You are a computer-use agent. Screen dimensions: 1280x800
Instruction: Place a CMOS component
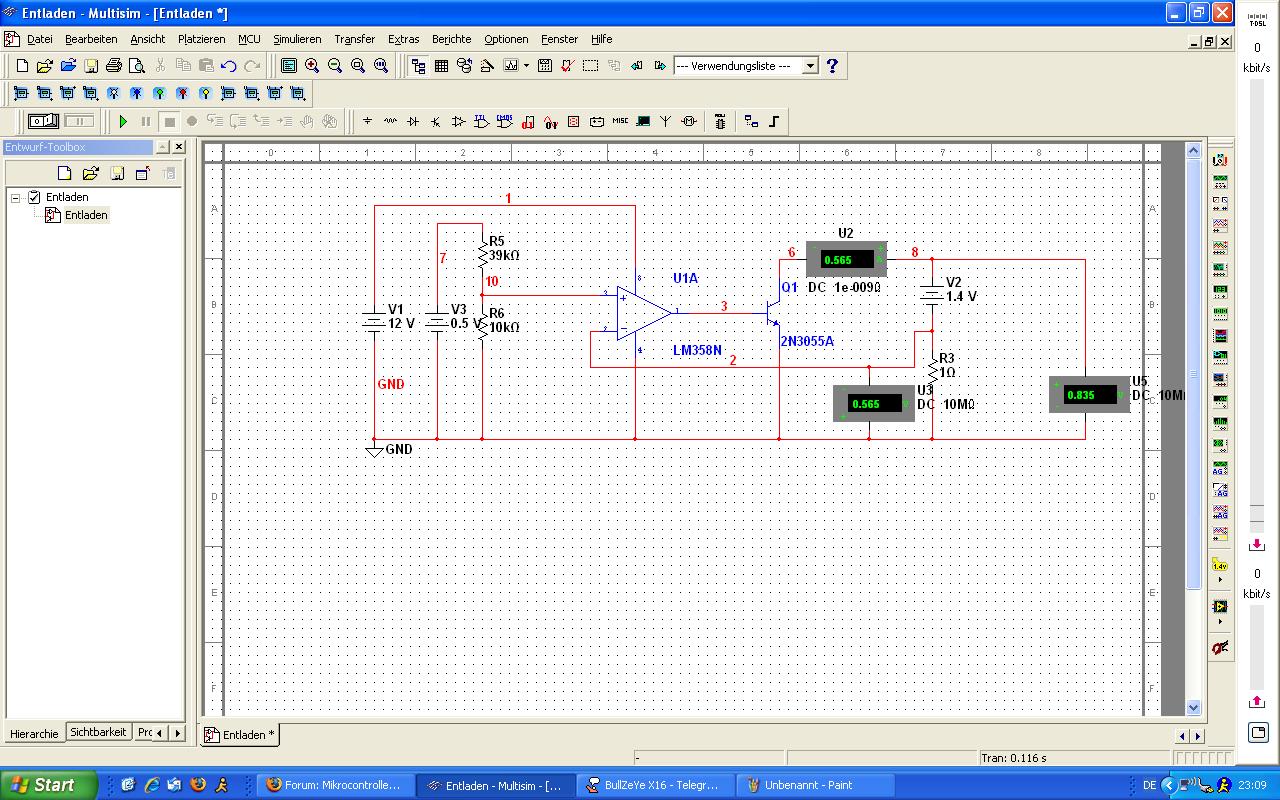tap(505, 121)
